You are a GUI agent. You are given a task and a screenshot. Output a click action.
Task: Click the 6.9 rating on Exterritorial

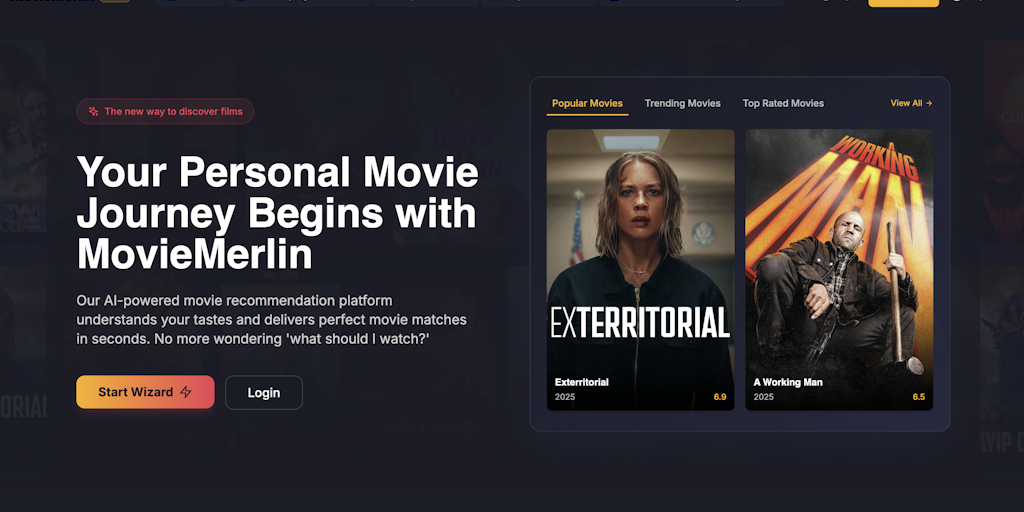[x=720, y=397]
